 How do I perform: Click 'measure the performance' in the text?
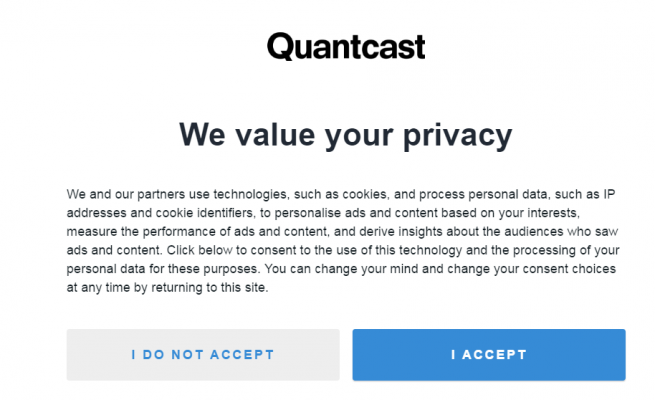coord(134,231)
